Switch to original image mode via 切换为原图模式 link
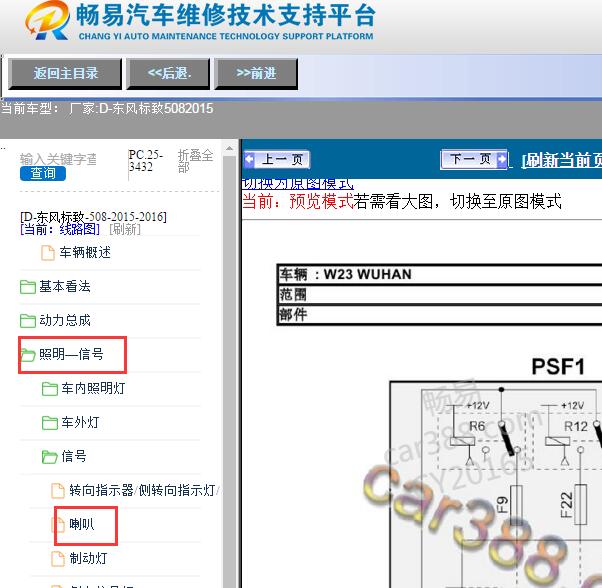The image size is (602, 588). (298, 184)
